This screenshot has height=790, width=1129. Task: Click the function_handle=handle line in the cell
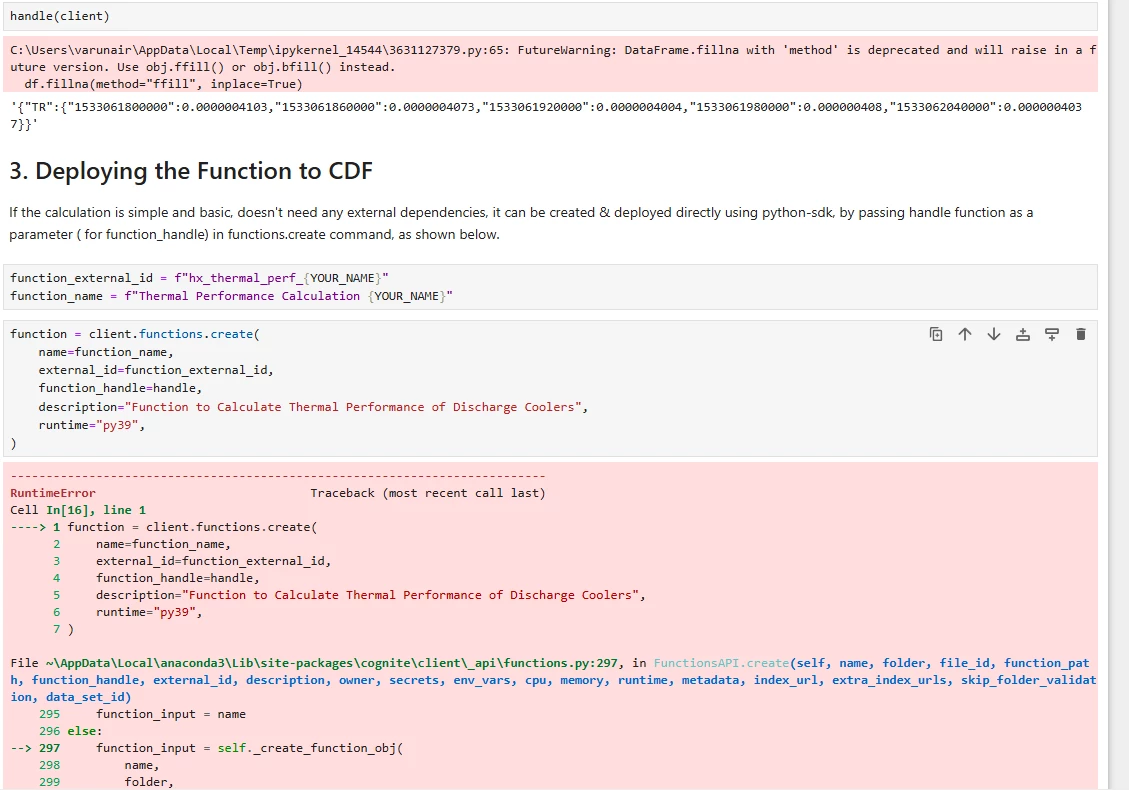(x=120, y=388)
